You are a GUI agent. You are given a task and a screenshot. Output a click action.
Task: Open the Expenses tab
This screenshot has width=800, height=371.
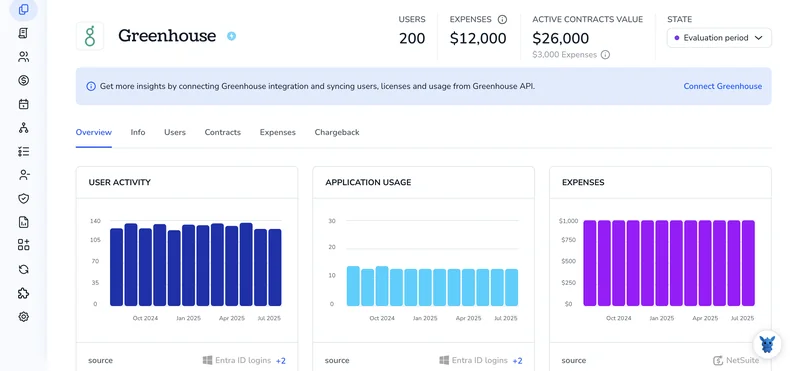[278, 132]
